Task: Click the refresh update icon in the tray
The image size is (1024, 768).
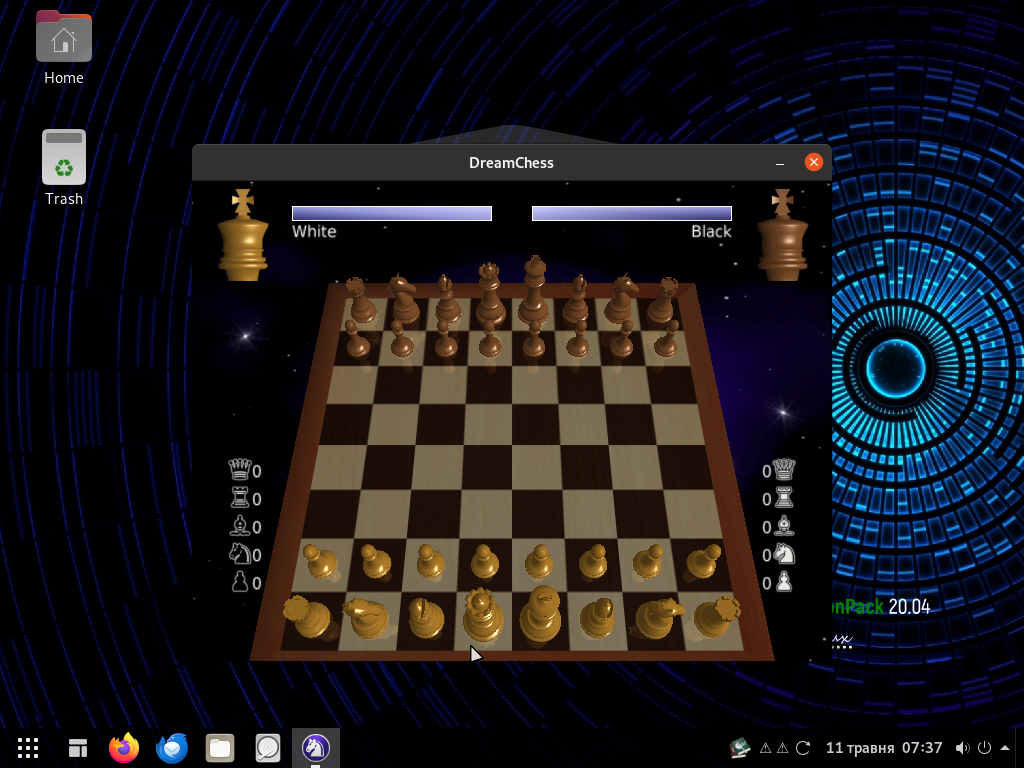Action: coord(803,748)
